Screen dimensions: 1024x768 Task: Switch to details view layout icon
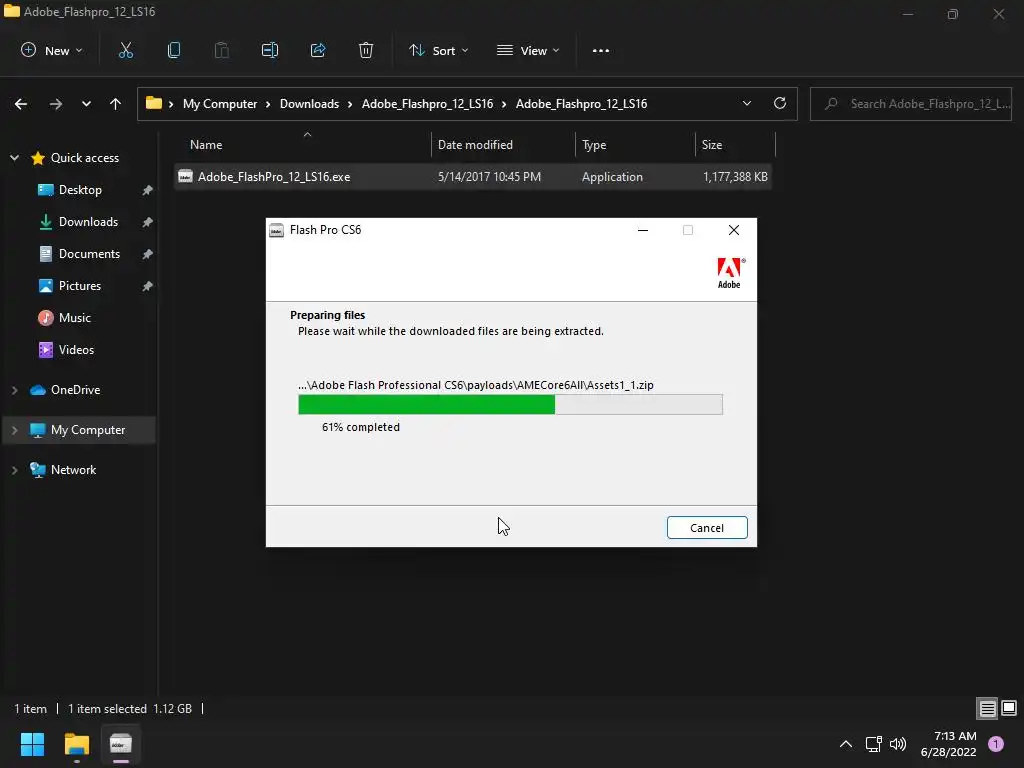(987, 708)
